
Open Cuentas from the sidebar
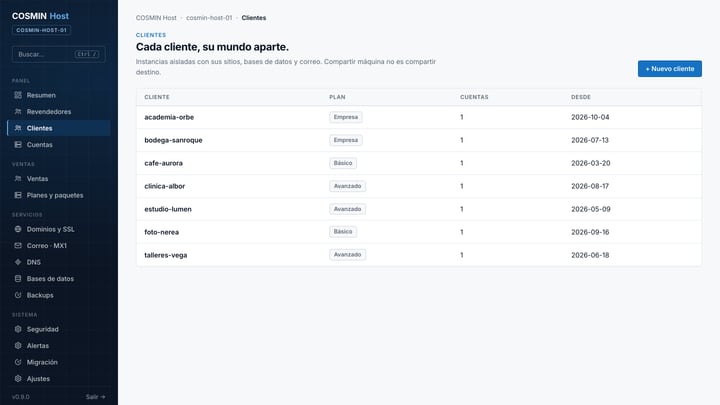59,145
